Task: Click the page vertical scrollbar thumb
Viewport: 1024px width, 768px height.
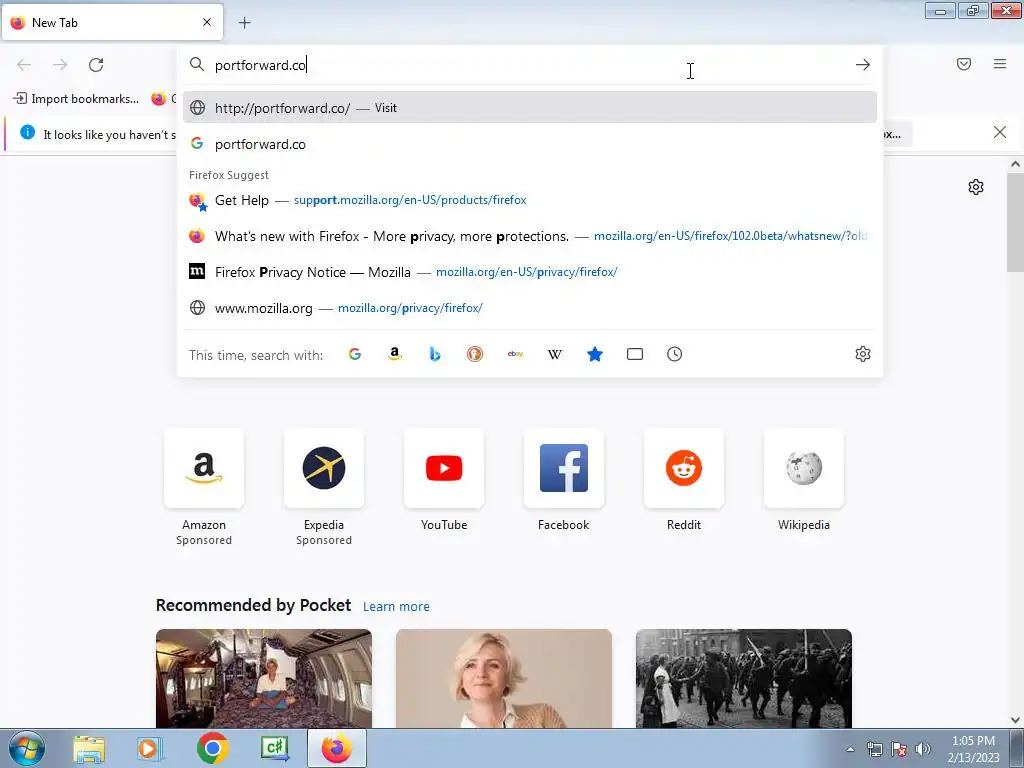Action: tap(1015, 223)
